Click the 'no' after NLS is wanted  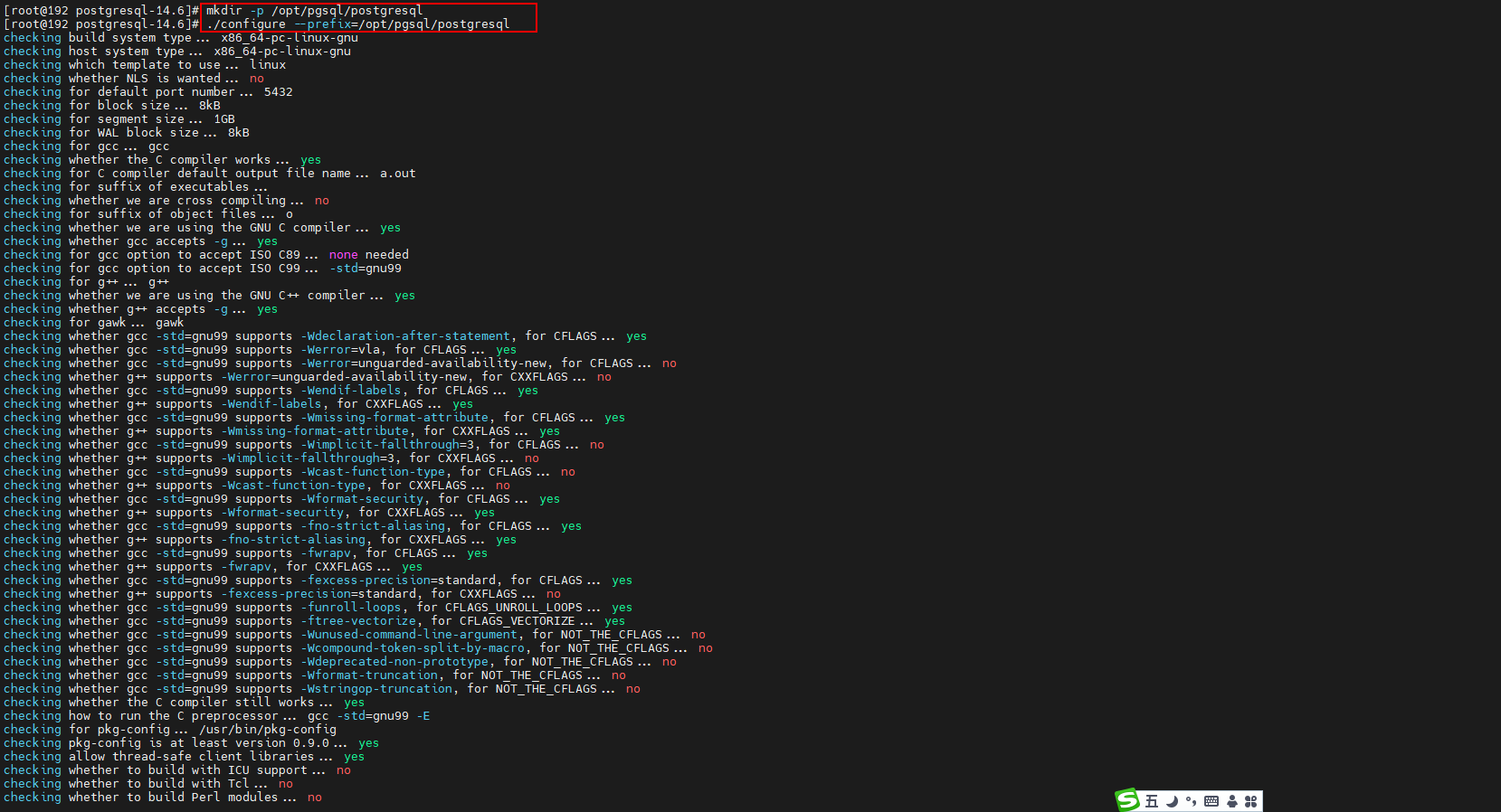pos(257,79)
